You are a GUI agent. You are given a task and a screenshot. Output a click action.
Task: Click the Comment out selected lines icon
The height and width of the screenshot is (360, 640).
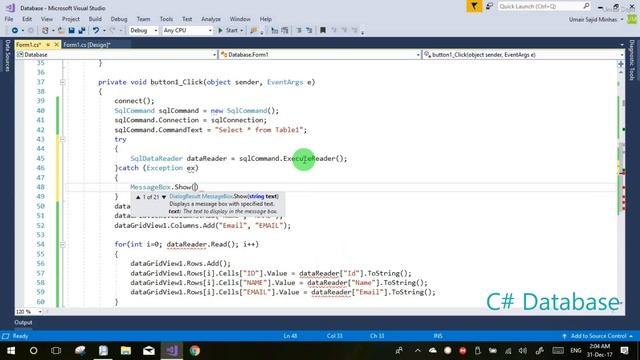[275, 30]
